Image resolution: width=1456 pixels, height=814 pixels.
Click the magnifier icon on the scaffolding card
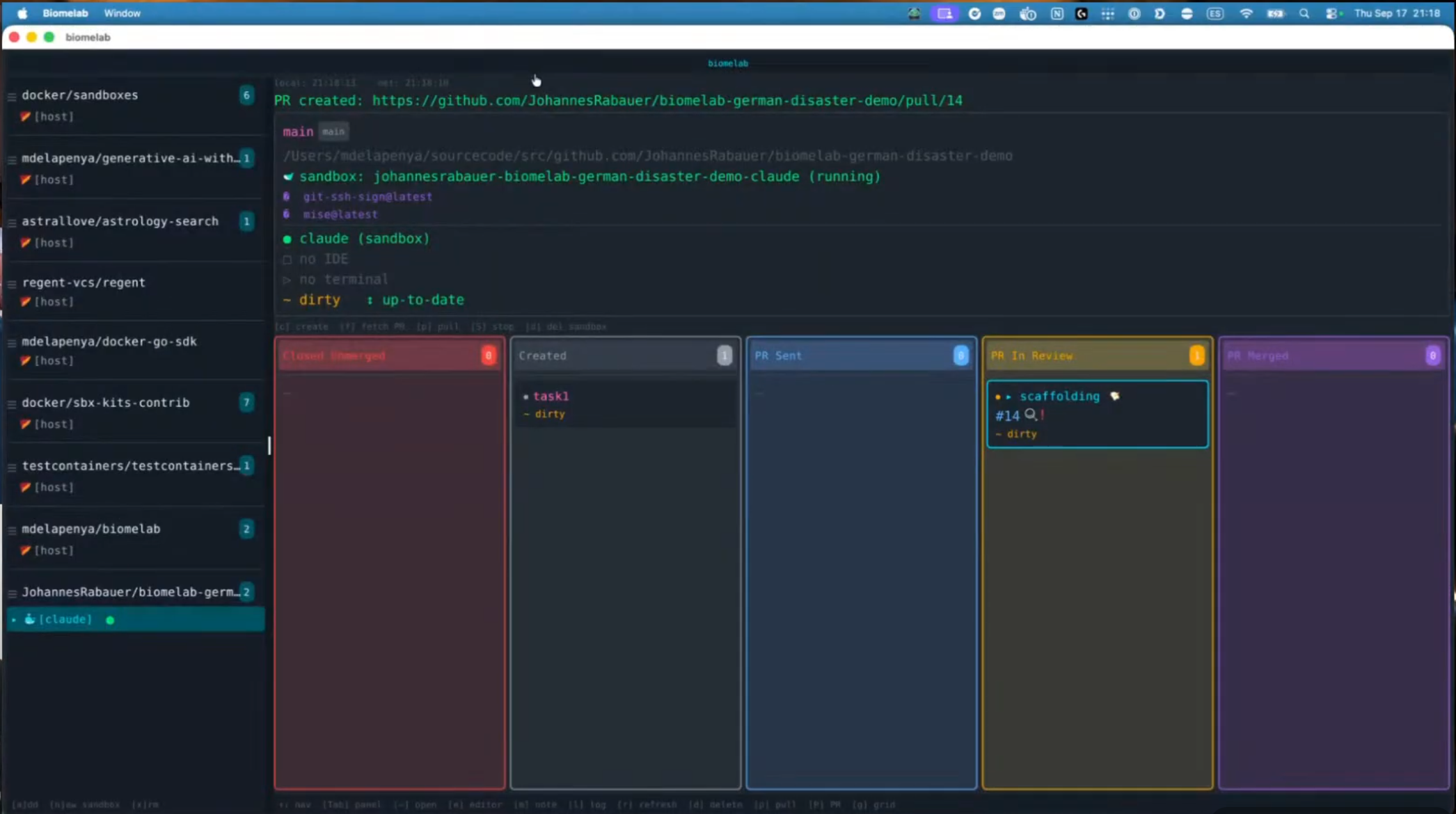click(1030, 415)
